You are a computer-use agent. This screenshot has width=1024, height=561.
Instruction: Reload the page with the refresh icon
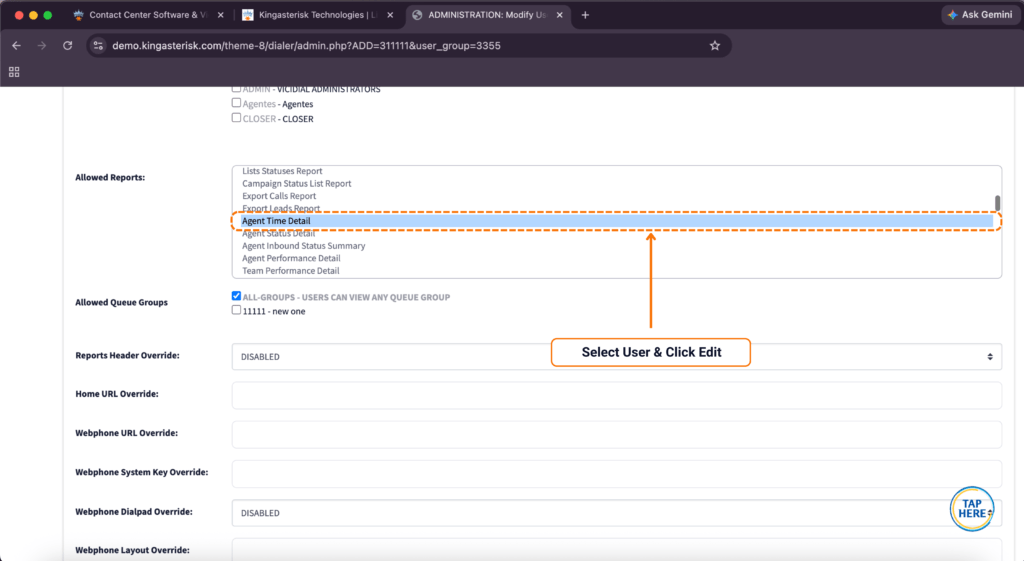(x=67, y=46)
